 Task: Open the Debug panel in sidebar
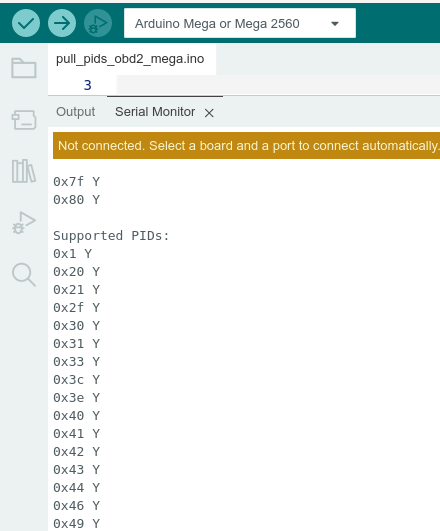pyautogui.click(x=24, y=222)
